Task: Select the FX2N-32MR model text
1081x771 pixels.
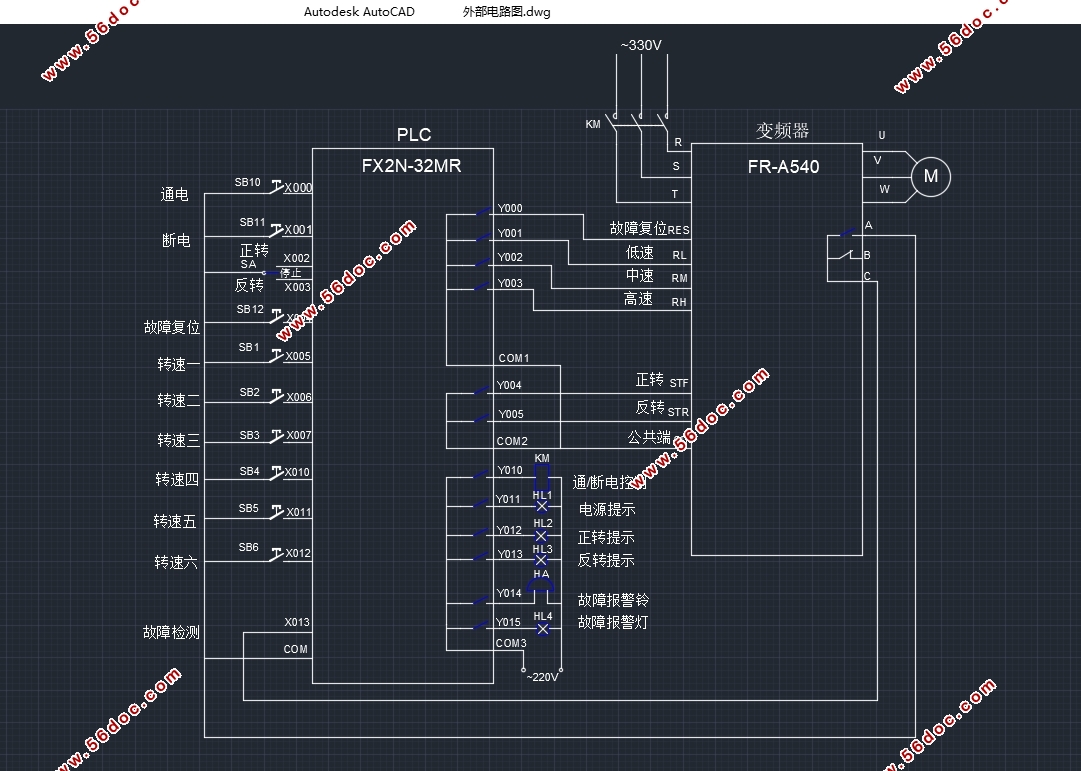Action: pos(412,166)
